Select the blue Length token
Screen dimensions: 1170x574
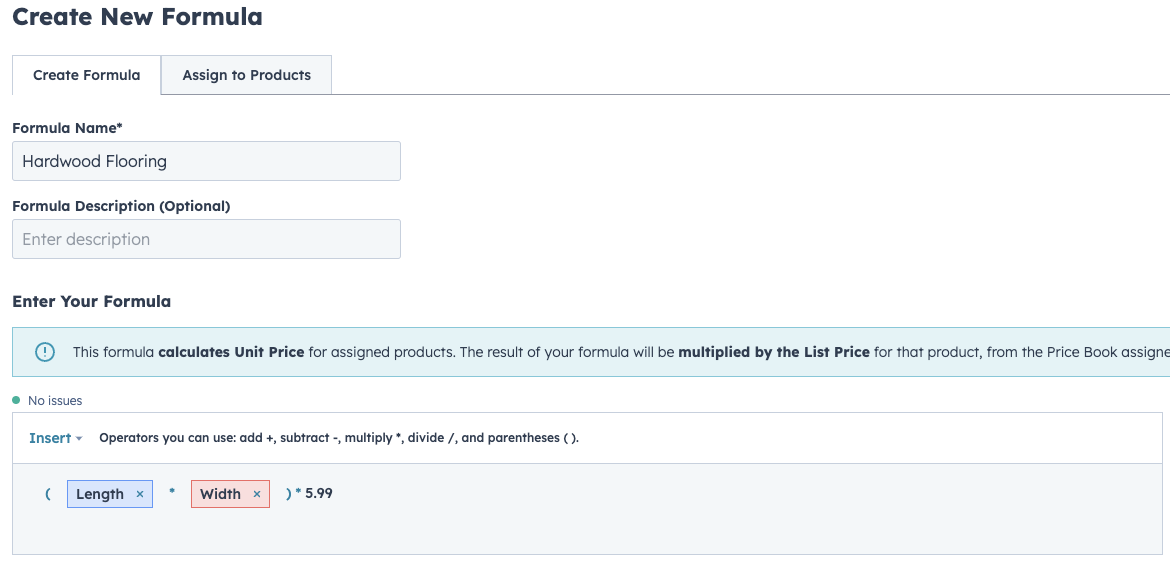[x=100, y=494]
